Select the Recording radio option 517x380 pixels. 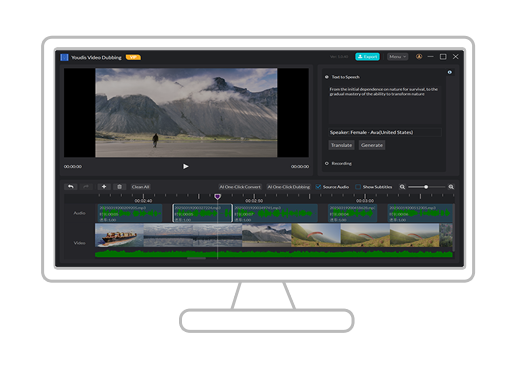click(x=327, y=163)
